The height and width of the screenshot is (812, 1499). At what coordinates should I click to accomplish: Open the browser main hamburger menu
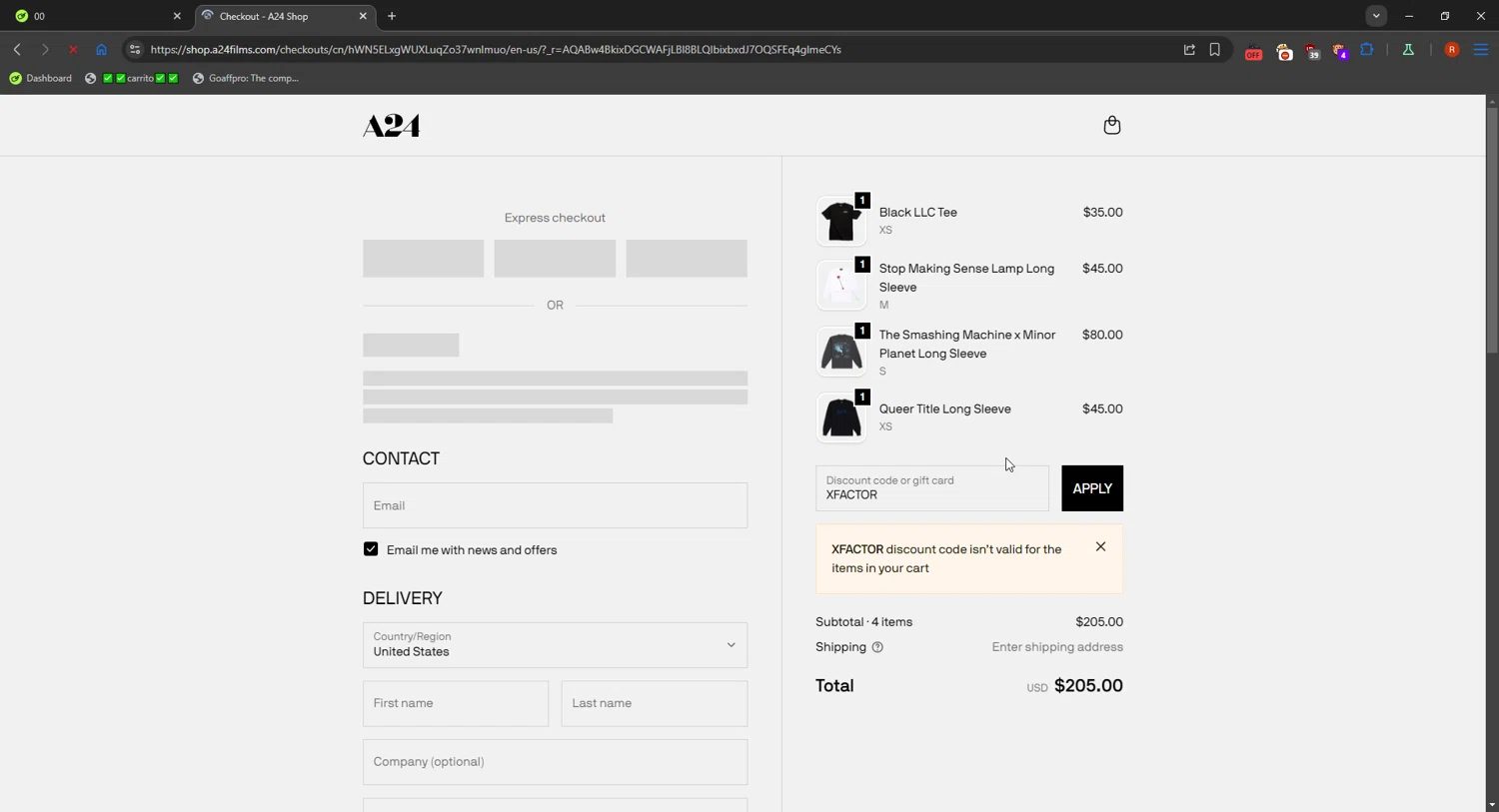point(1481,49)
